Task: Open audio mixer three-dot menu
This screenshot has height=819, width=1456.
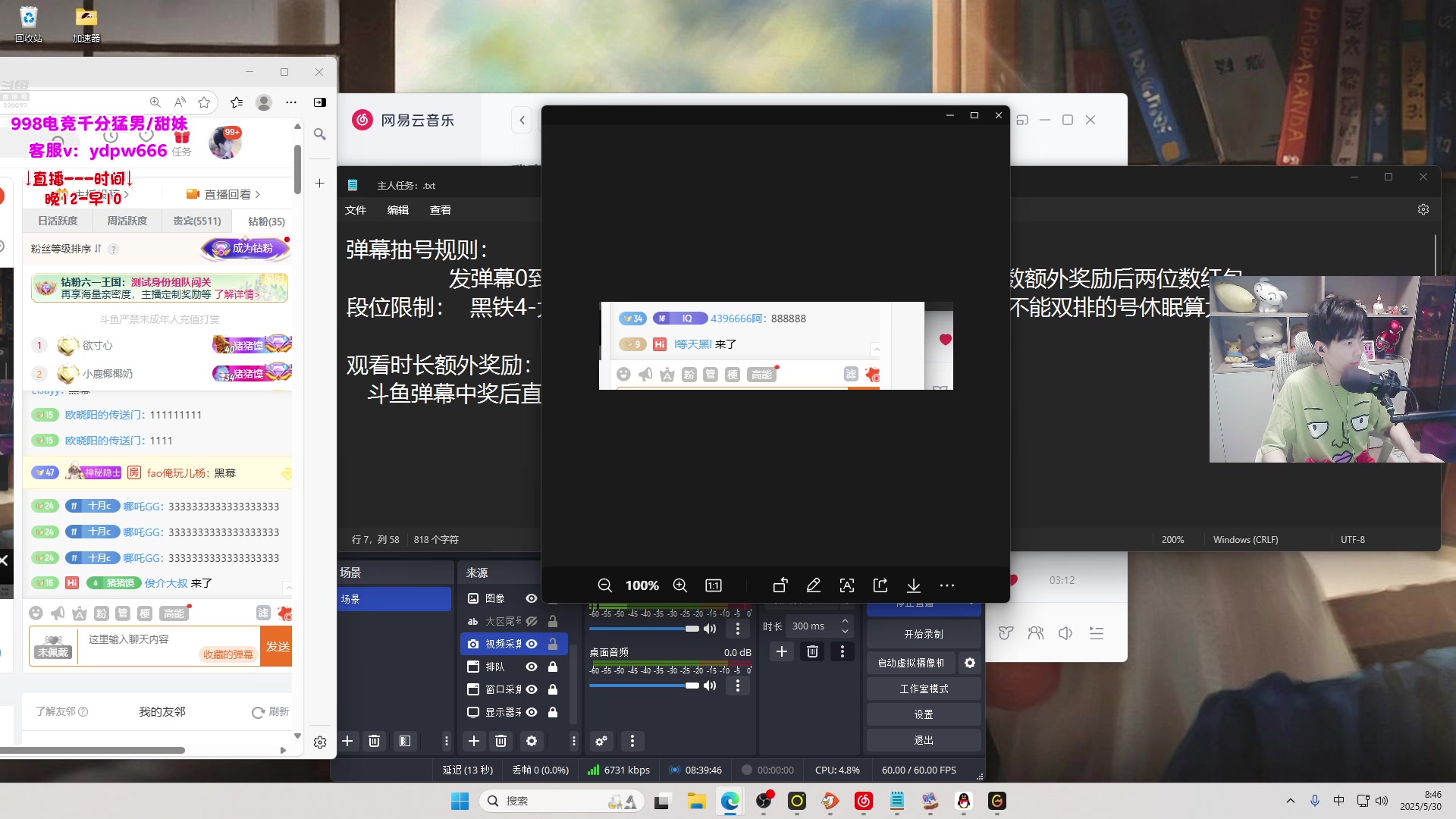Action: 632,741
